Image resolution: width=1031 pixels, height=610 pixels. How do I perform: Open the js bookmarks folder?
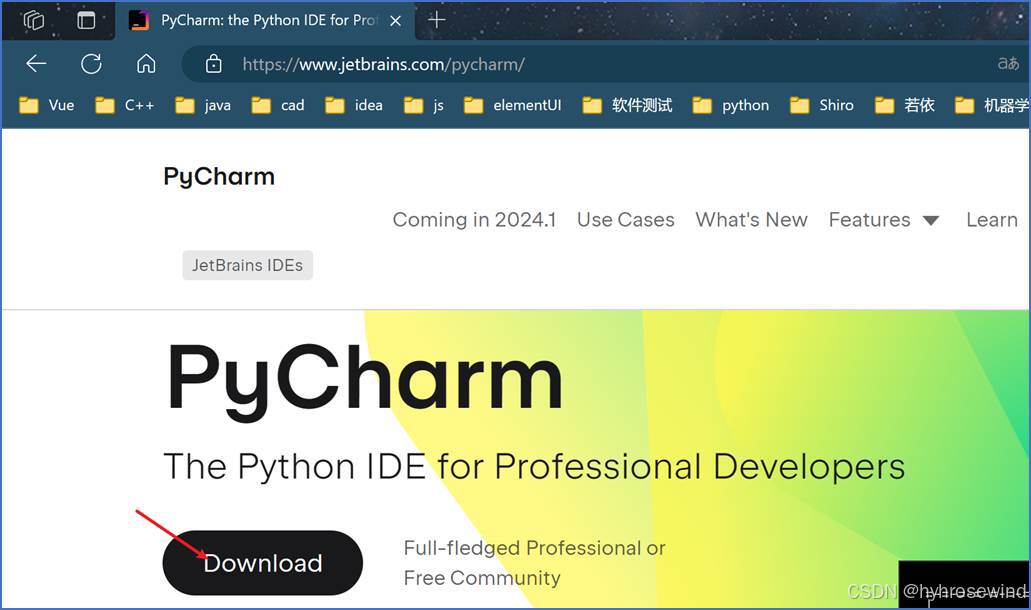coord(424,105)
